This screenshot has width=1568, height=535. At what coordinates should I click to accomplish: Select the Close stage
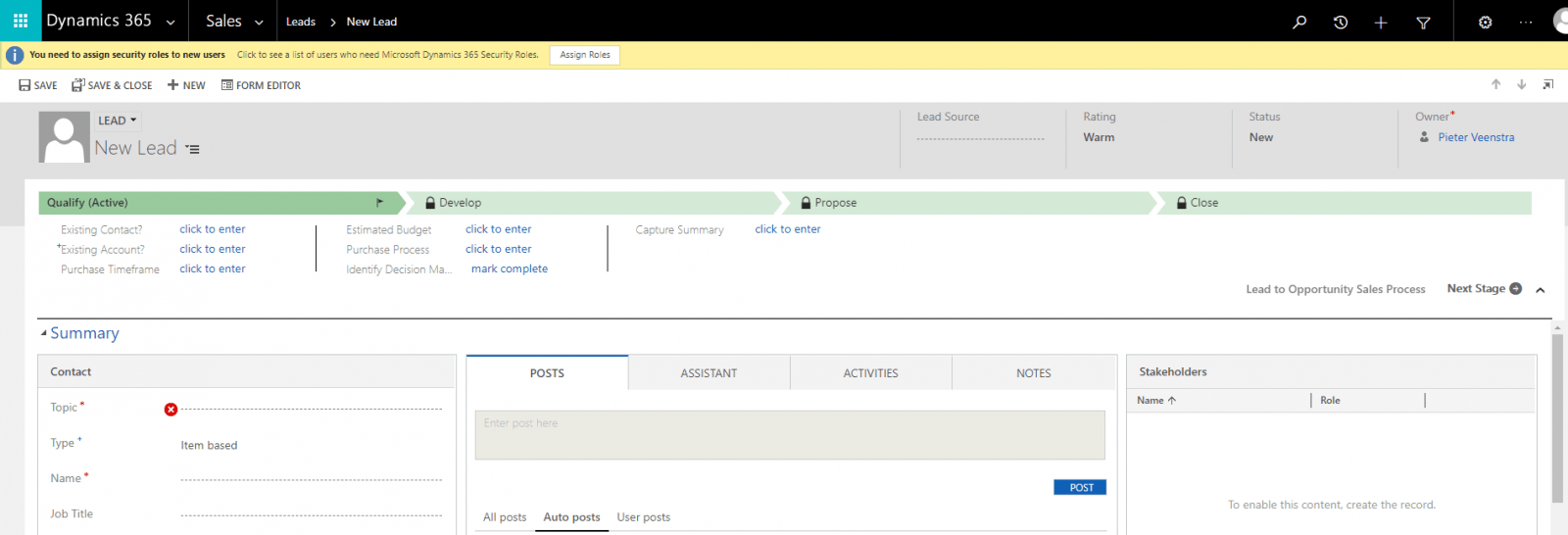click(1345, 203)
